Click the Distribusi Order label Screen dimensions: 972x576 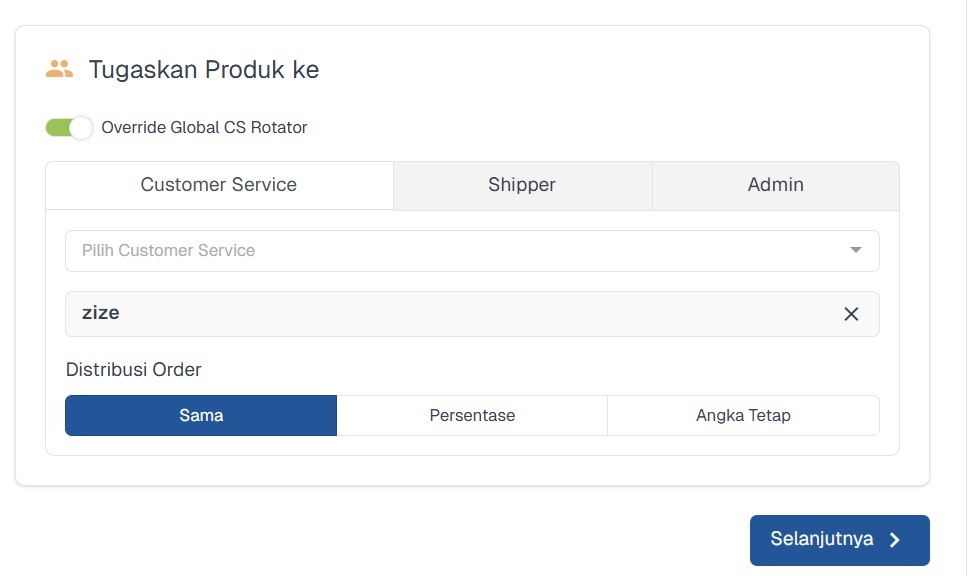coord(133,370)
